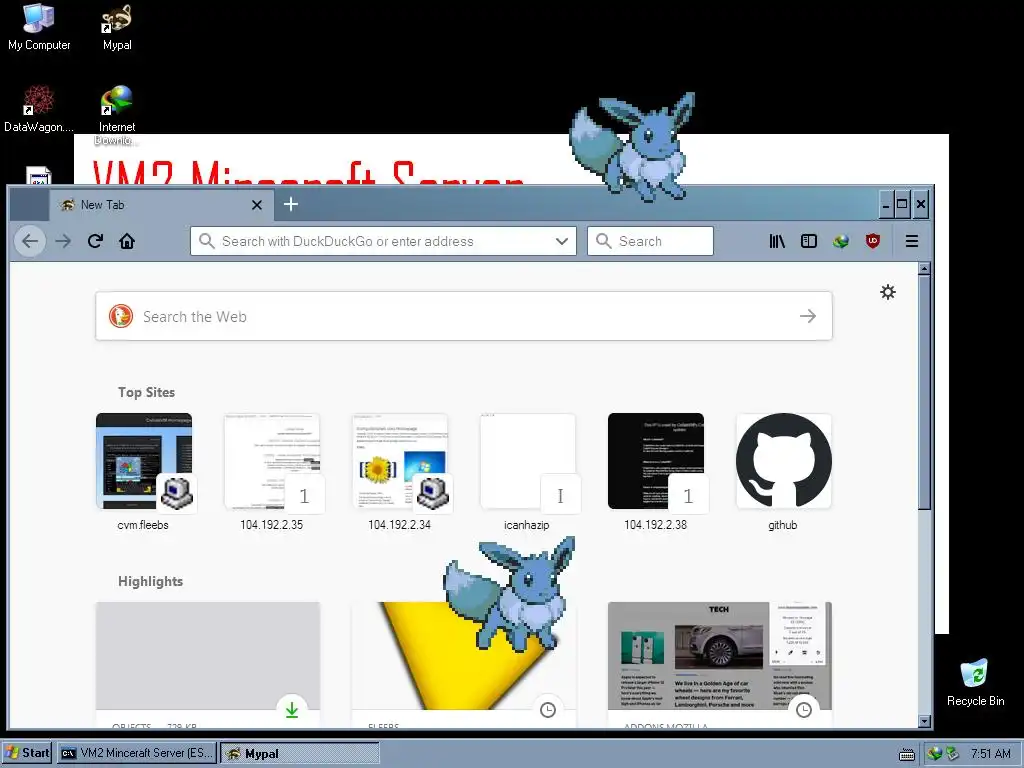The height and width of the screenshot is (768, 1024).
Task: Open the Start menu
Action: [27, 753]
